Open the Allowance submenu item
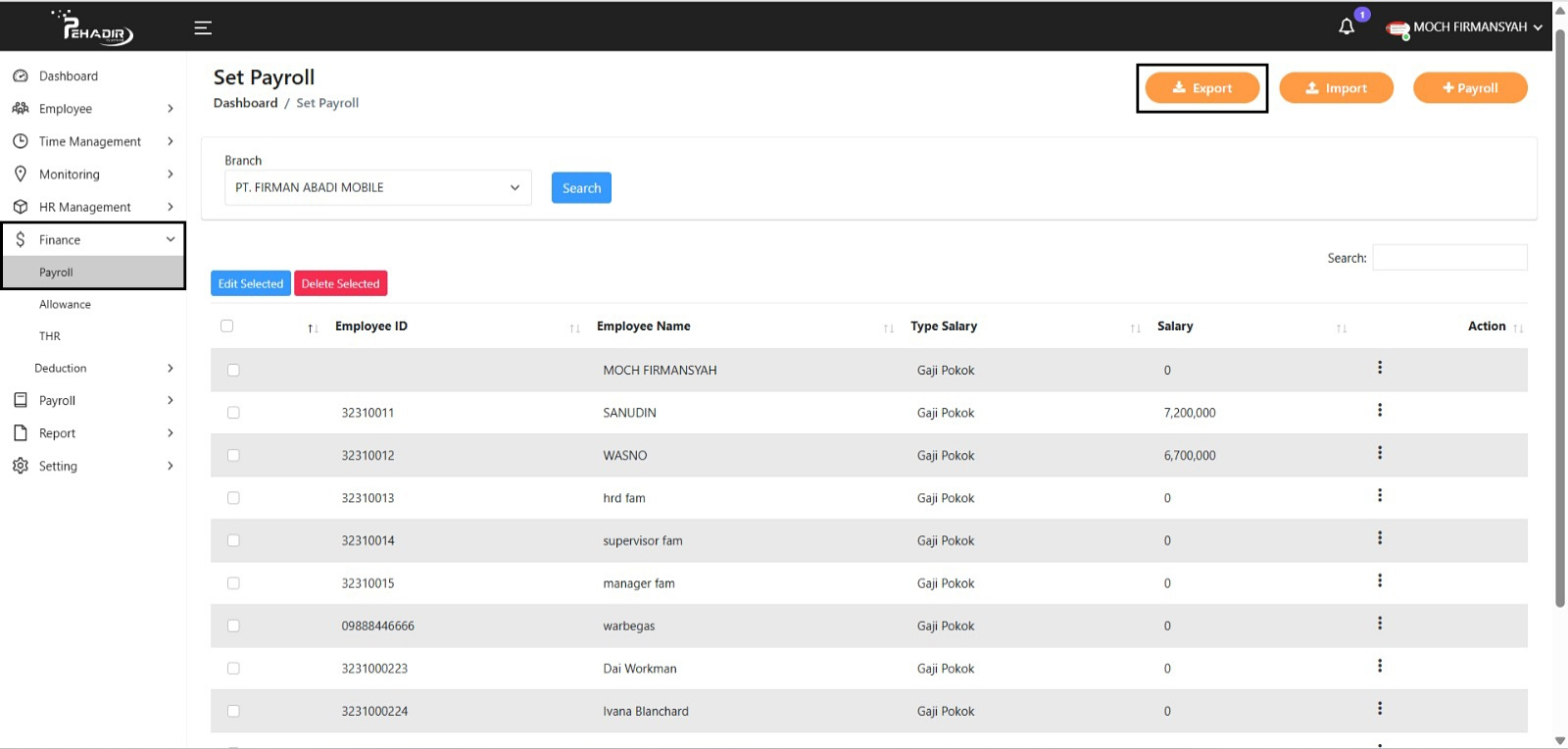 65,305
